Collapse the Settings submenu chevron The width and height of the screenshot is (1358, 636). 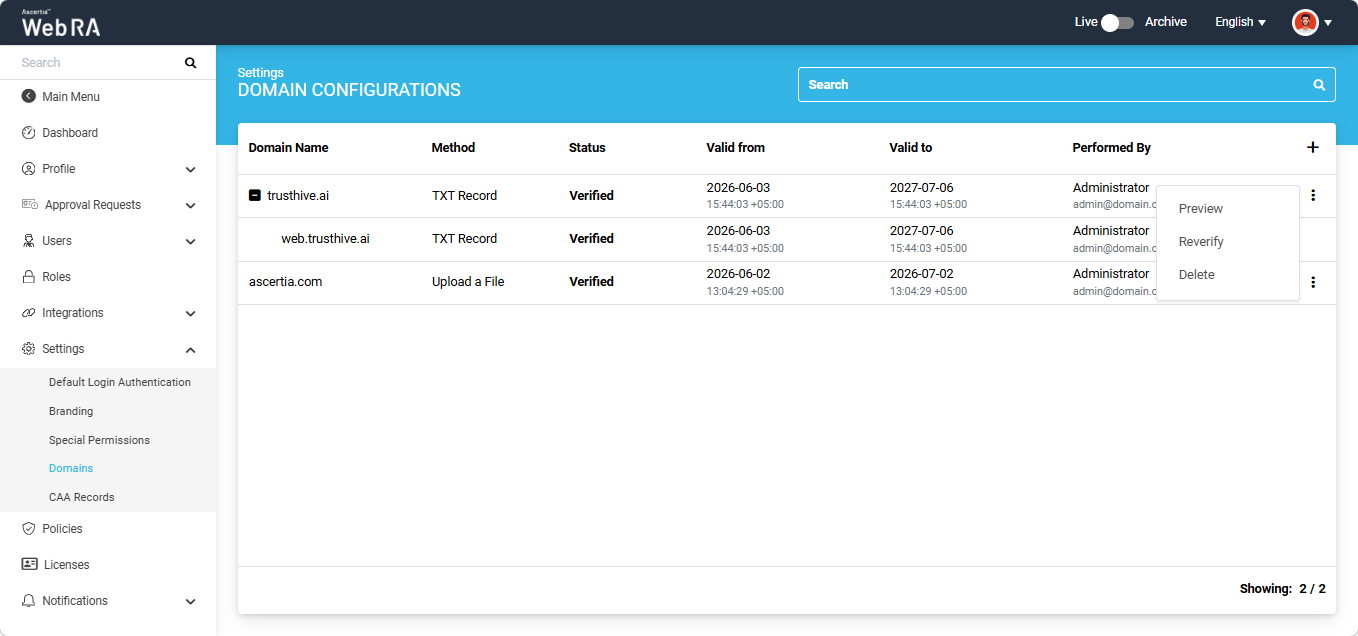tap(191, 349)
